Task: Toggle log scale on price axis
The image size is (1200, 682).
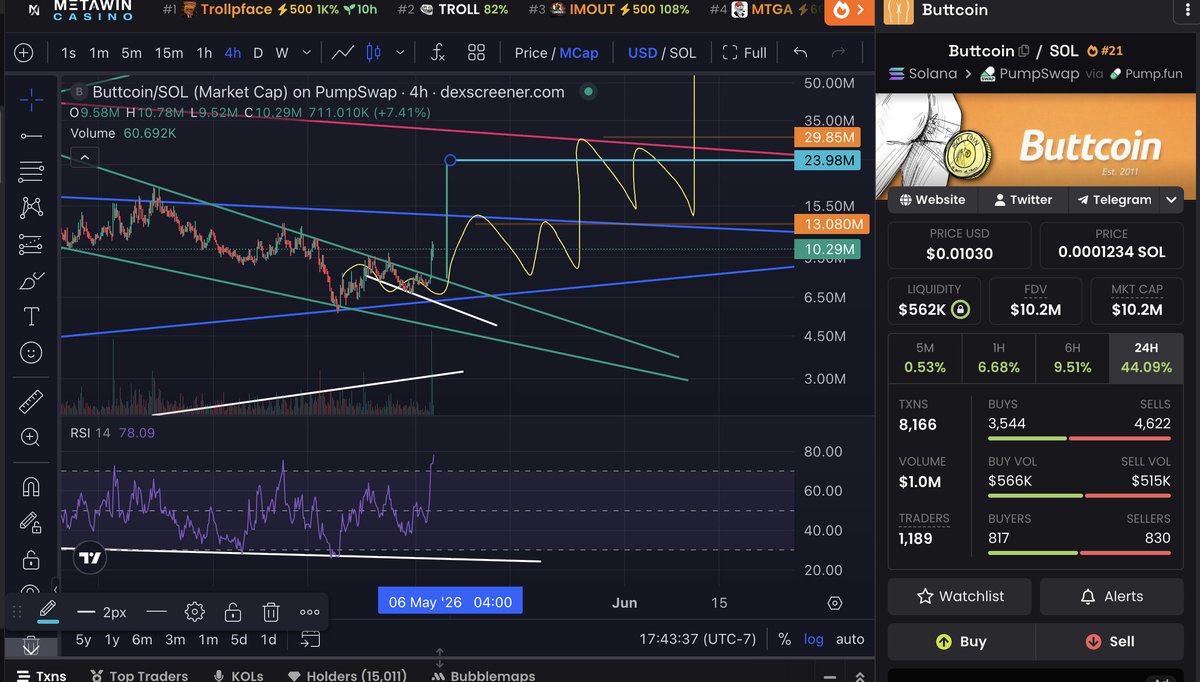Action: tap(813, 639)
